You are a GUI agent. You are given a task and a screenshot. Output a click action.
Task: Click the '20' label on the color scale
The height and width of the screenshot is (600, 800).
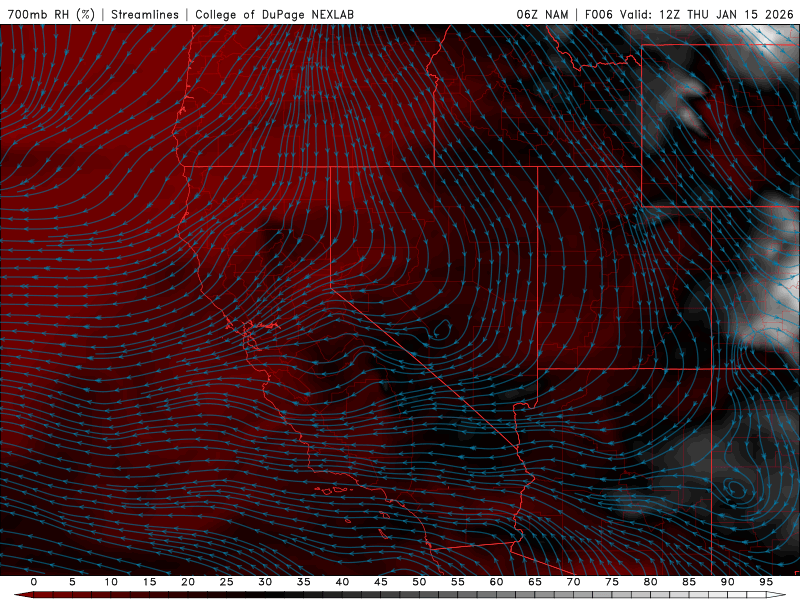pyautogui.click(x=188, y=582)
